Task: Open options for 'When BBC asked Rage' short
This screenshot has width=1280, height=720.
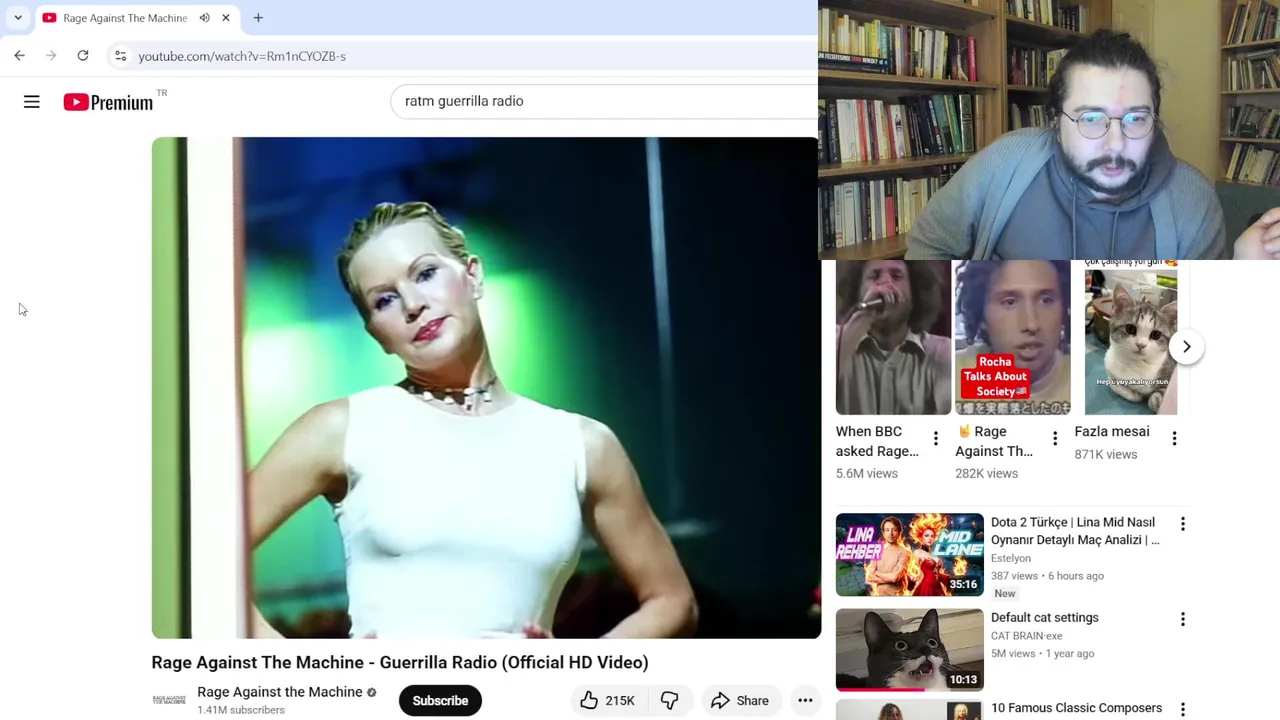Action: [x=936, y=439]
